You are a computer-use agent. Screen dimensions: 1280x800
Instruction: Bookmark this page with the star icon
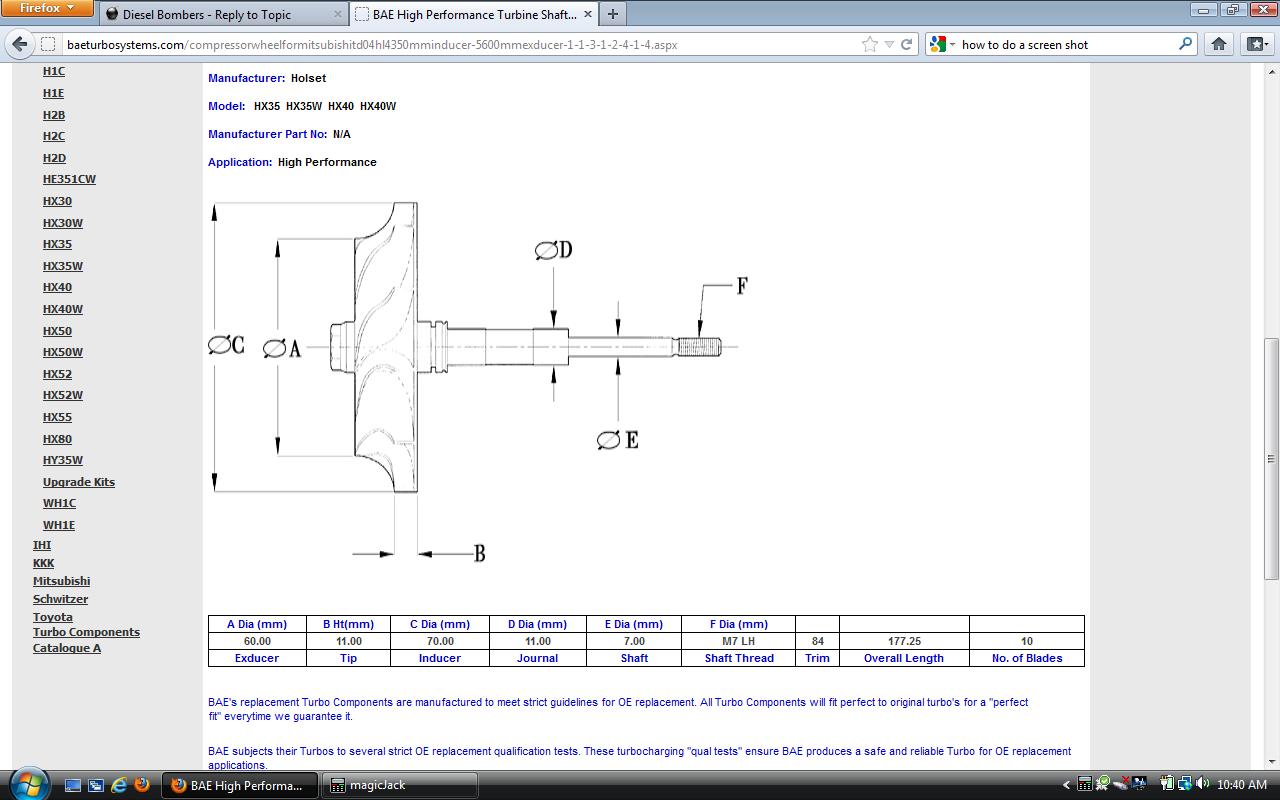pyautogui.click(x=870, y=44)
